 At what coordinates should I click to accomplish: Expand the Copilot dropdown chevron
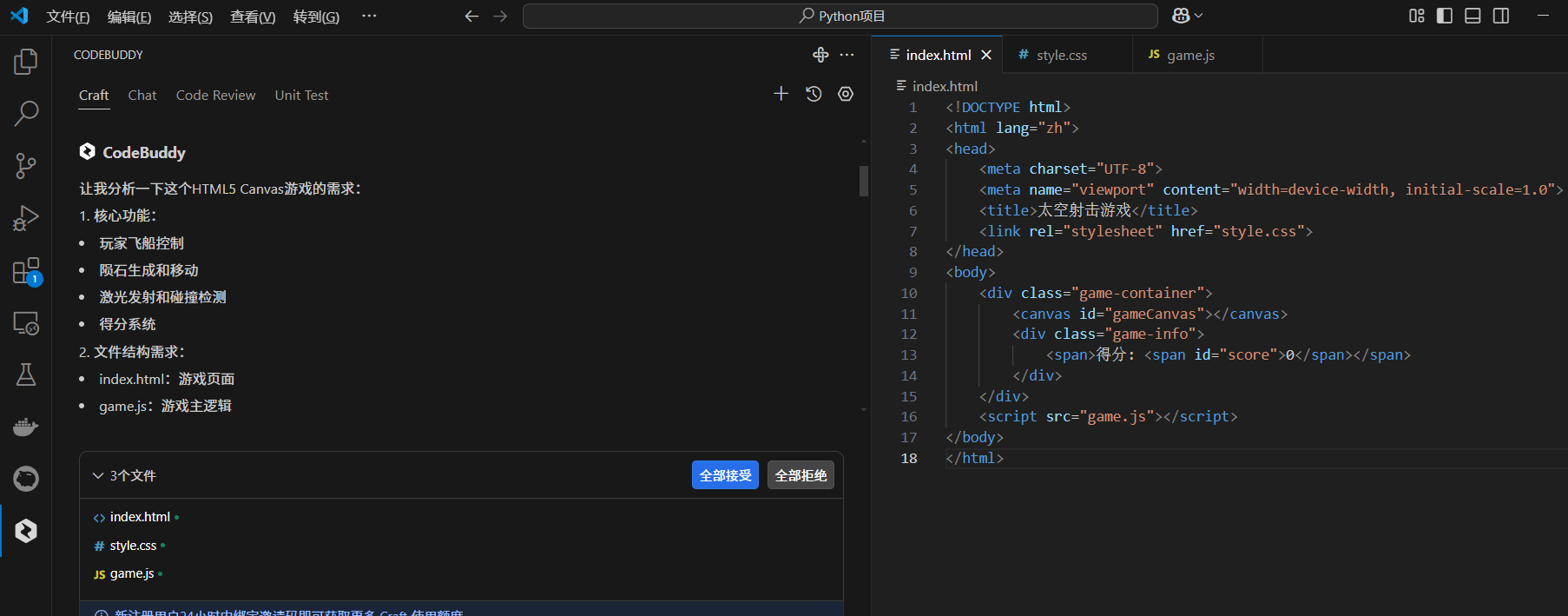click(x=1199, y=16)
